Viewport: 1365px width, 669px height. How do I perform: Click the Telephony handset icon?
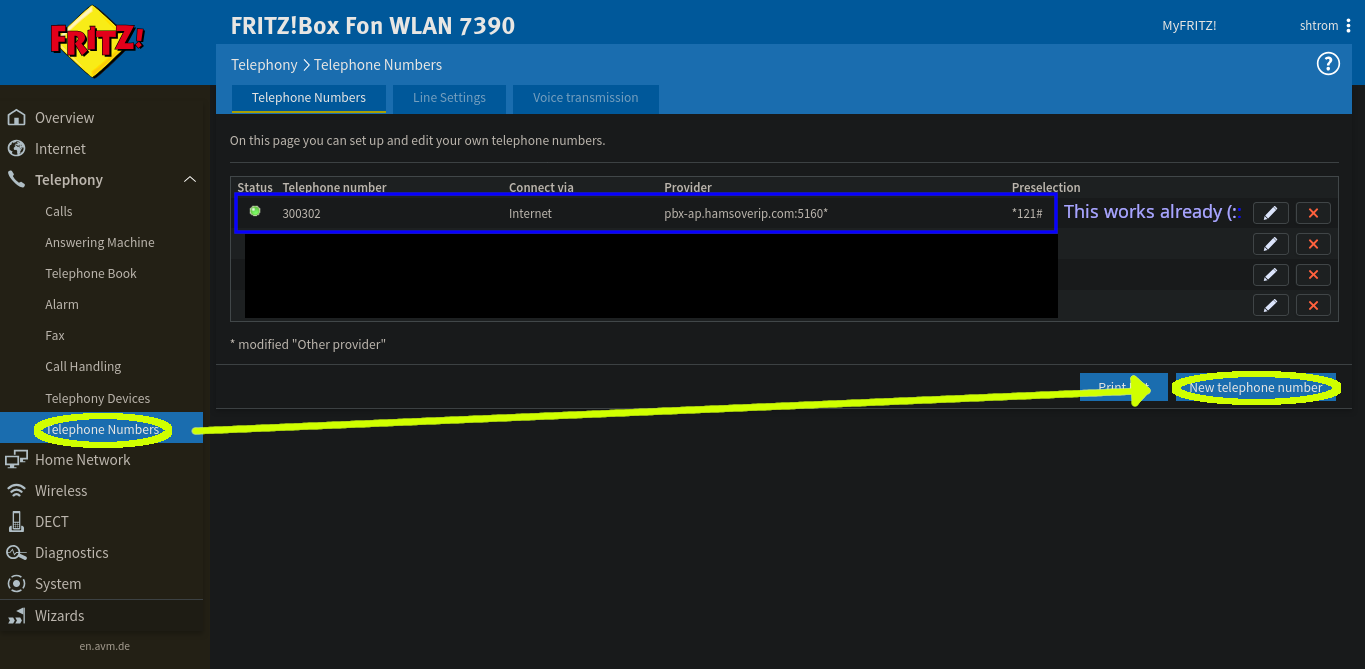16,180
